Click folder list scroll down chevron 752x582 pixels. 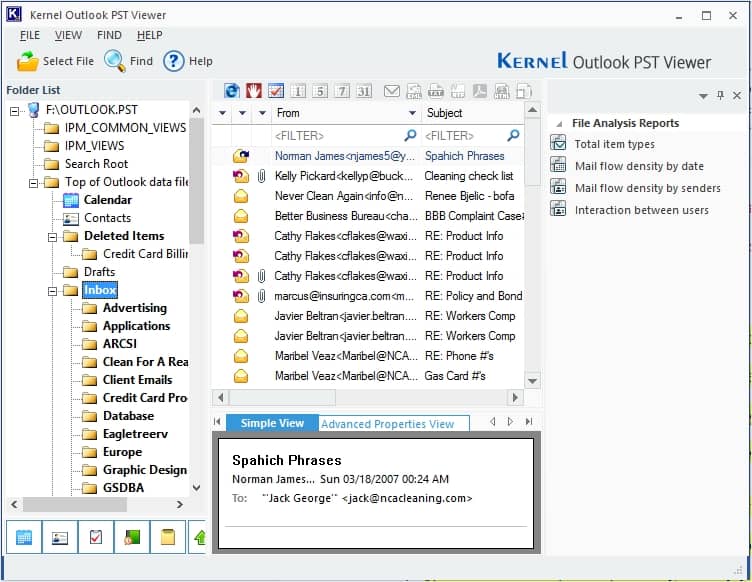point(196,488)
